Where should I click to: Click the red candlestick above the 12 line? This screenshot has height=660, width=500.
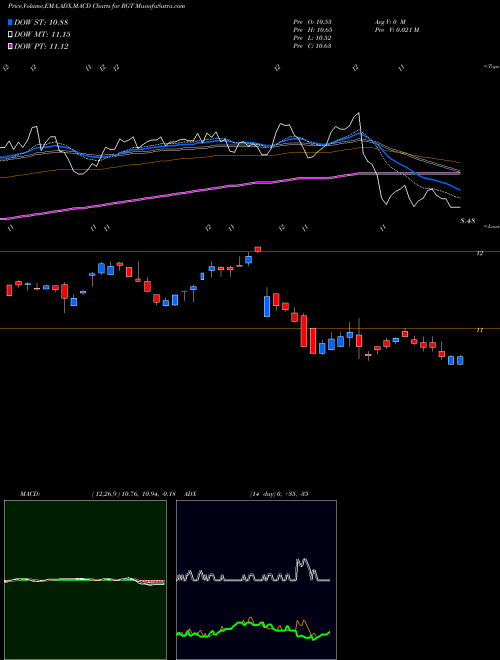(x=258, y=249)
